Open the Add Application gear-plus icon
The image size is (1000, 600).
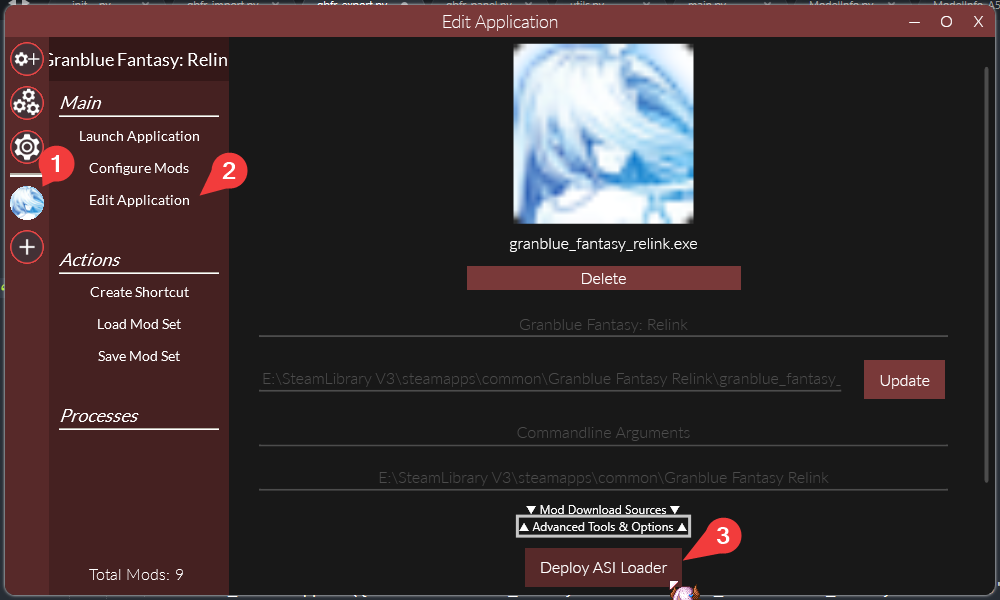point(27,59)
